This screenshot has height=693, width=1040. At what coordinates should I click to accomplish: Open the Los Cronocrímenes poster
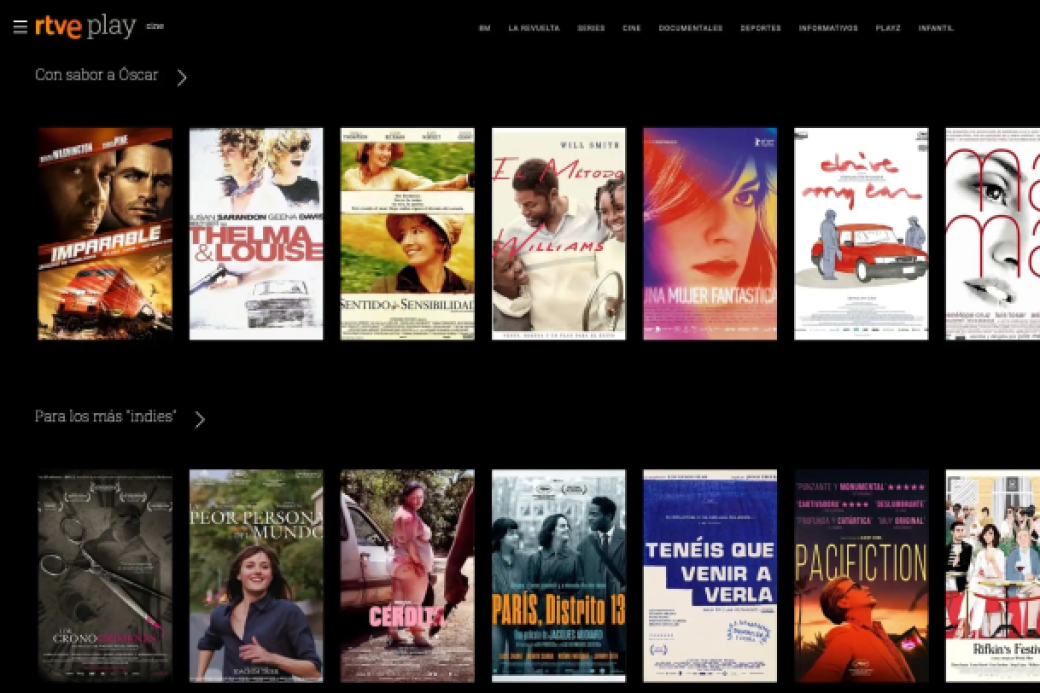[105, 576]
